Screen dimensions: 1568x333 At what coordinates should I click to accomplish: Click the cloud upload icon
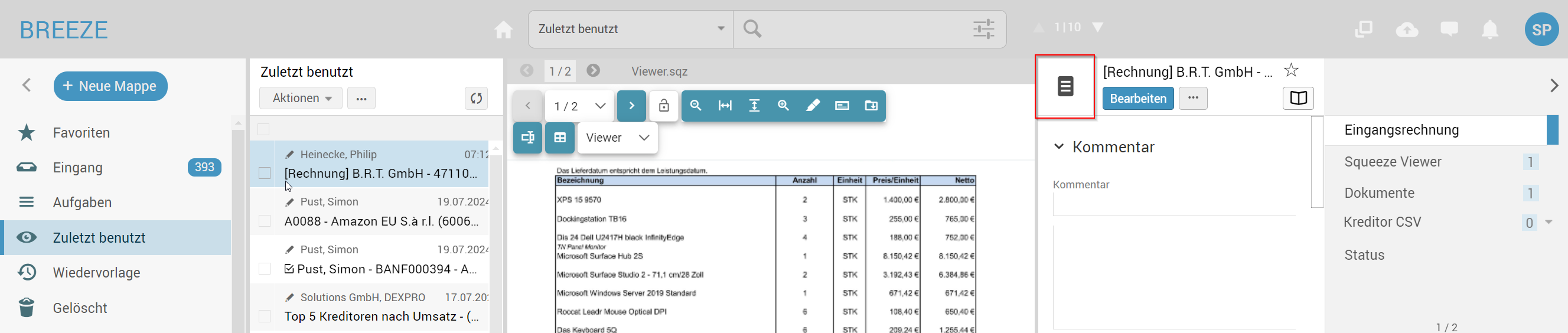click(x=1406, y=29)
